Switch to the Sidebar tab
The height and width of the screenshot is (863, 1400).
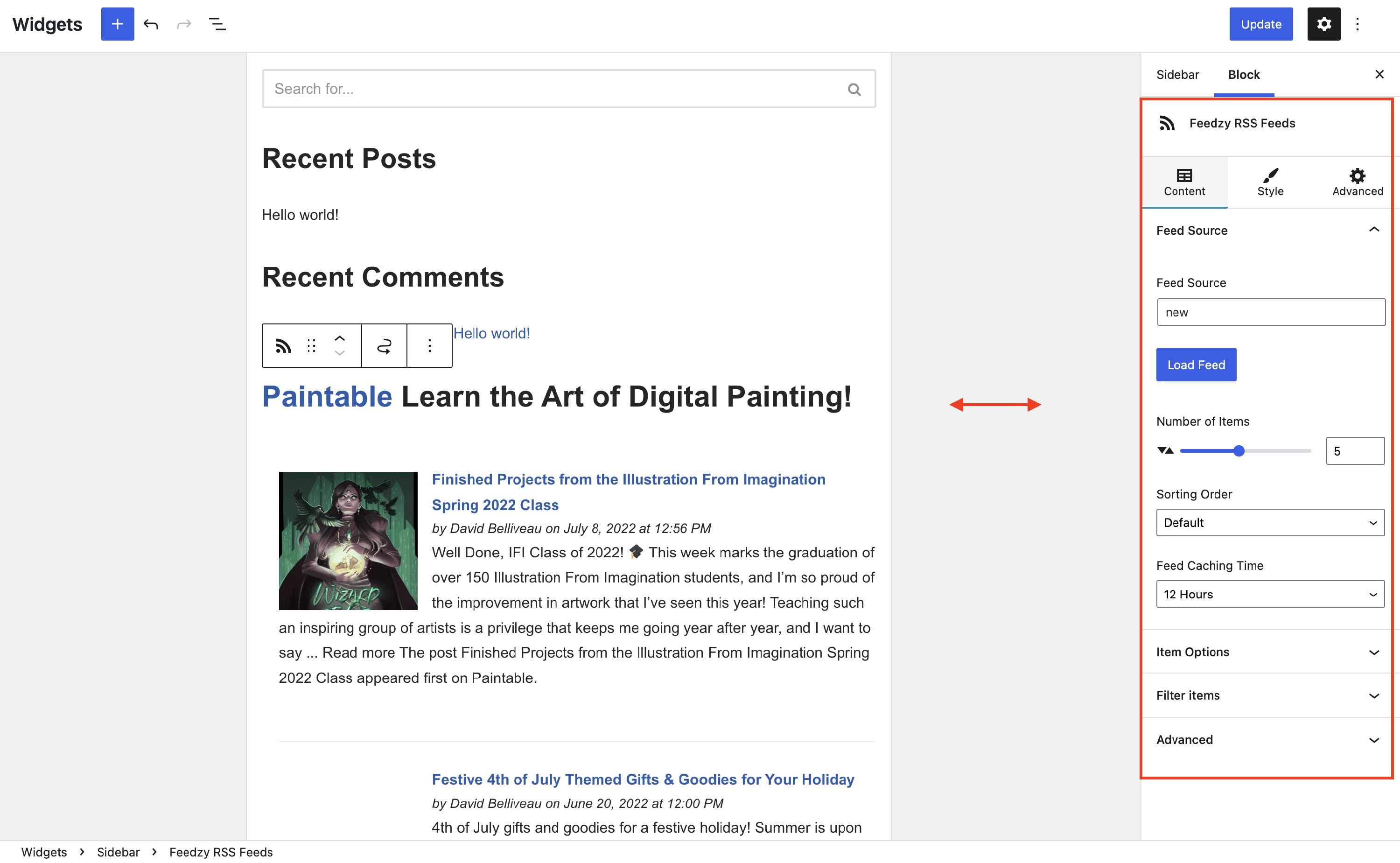coord(1177,75)
